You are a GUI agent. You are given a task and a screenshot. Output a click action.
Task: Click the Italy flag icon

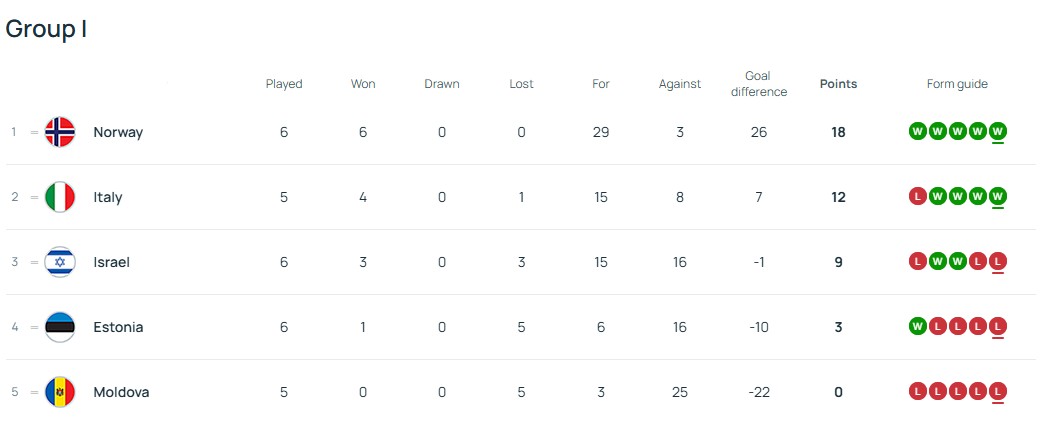(x=60, y=197)
